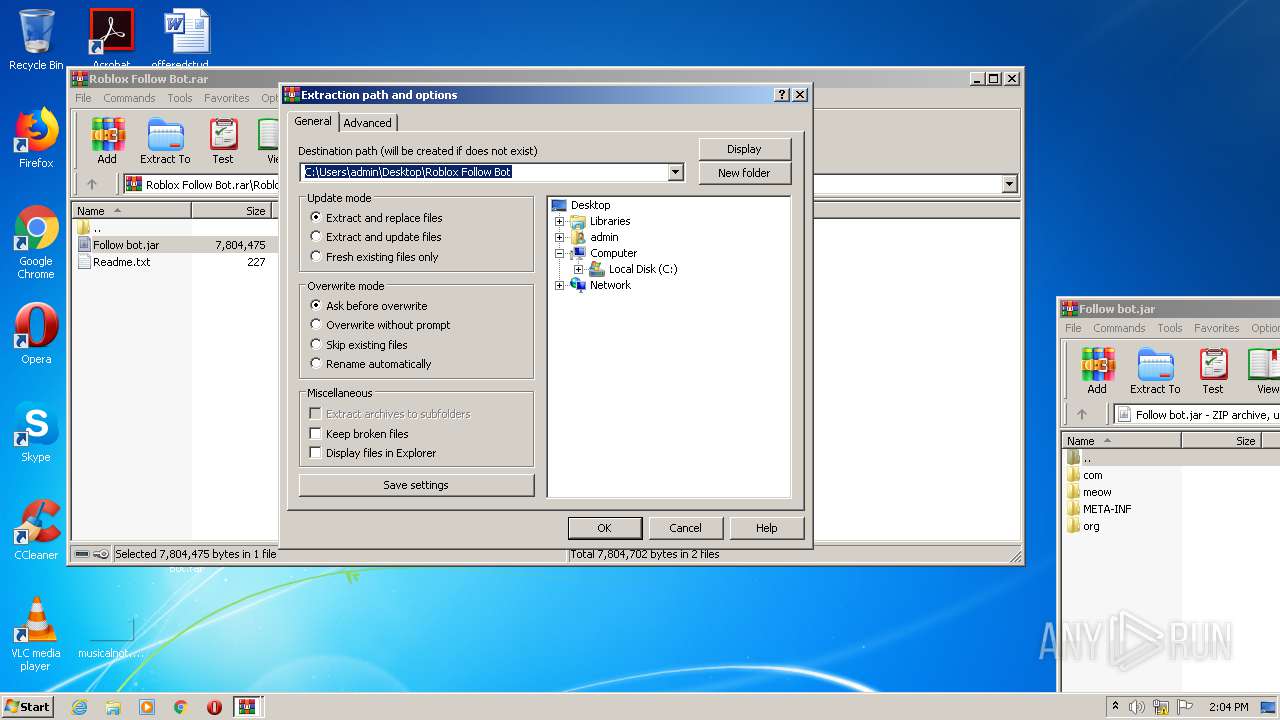The width and height of the screenshot is (1280, 720).
Task: Go up one level in Roblox Follow Bot.rar window
Action: pyautogui.click(x=92, y=184)
